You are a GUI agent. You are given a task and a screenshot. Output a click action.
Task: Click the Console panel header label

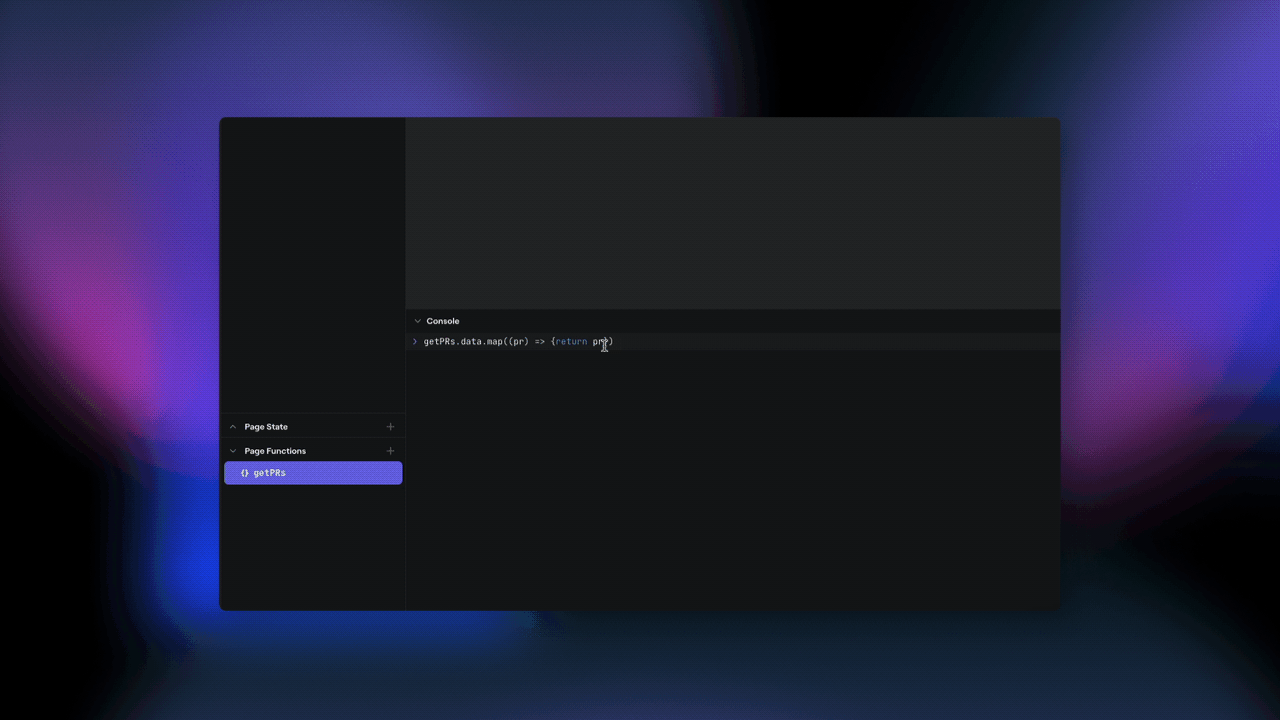click(443, 321)
